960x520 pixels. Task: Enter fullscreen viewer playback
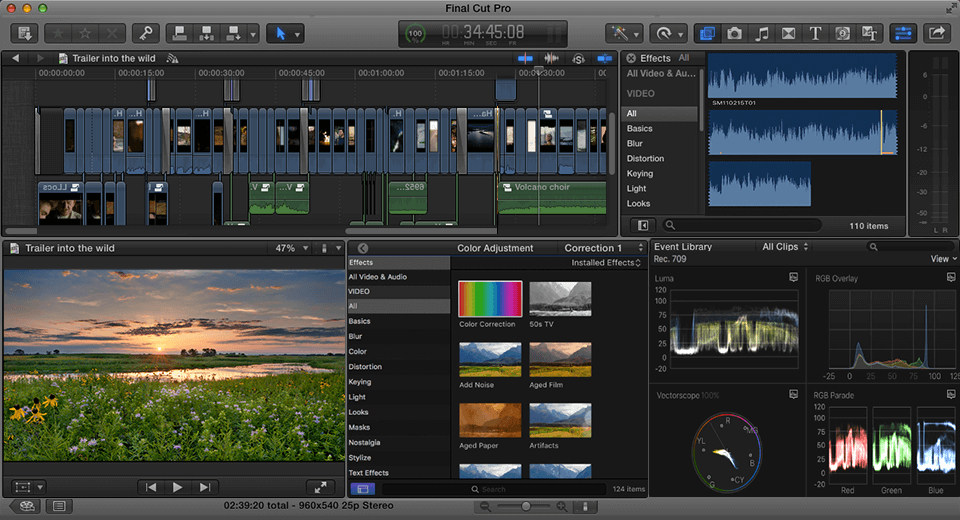(x=320, y=488)
